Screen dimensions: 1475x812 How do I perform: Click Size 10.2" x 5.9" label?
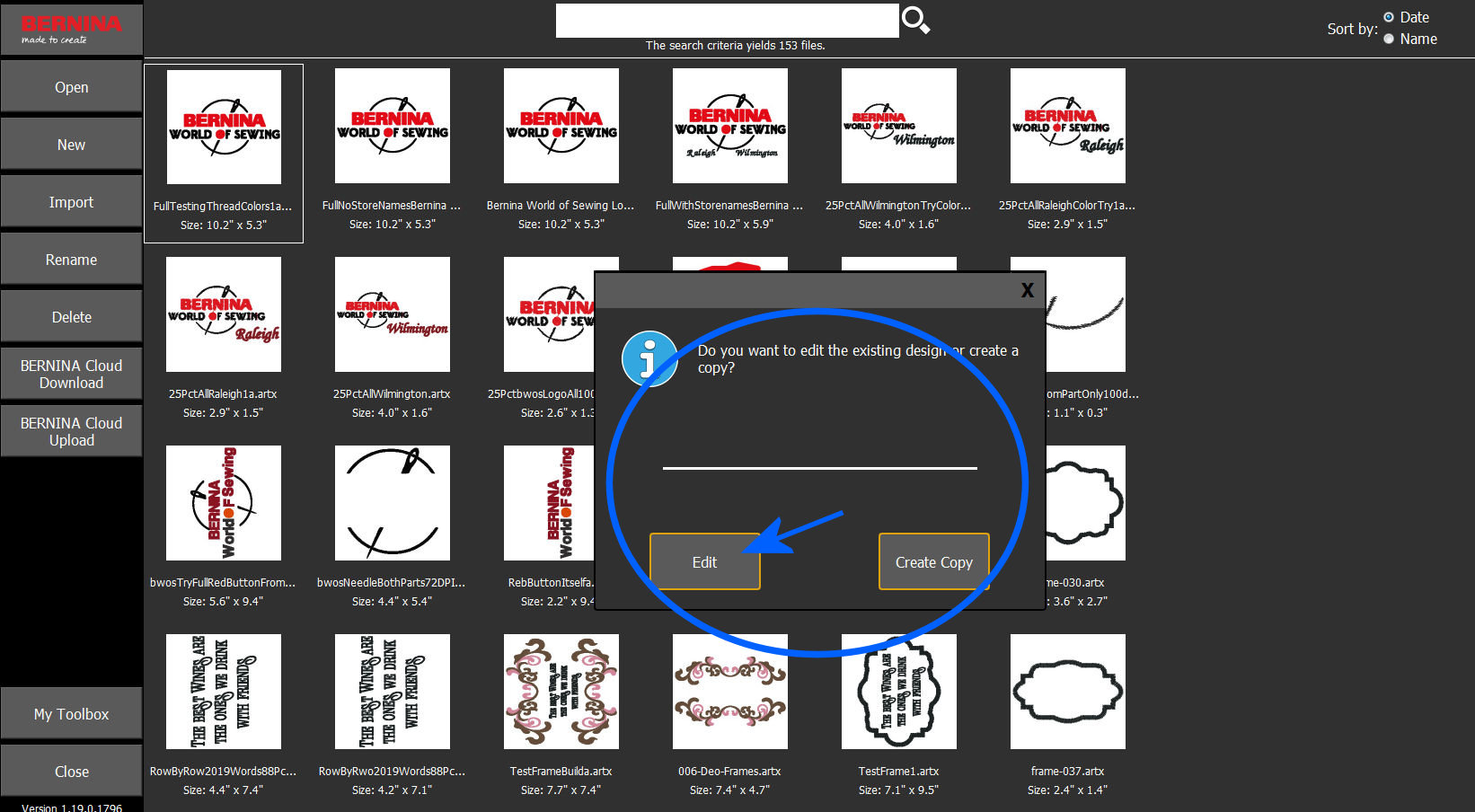[x=729, y=224]
